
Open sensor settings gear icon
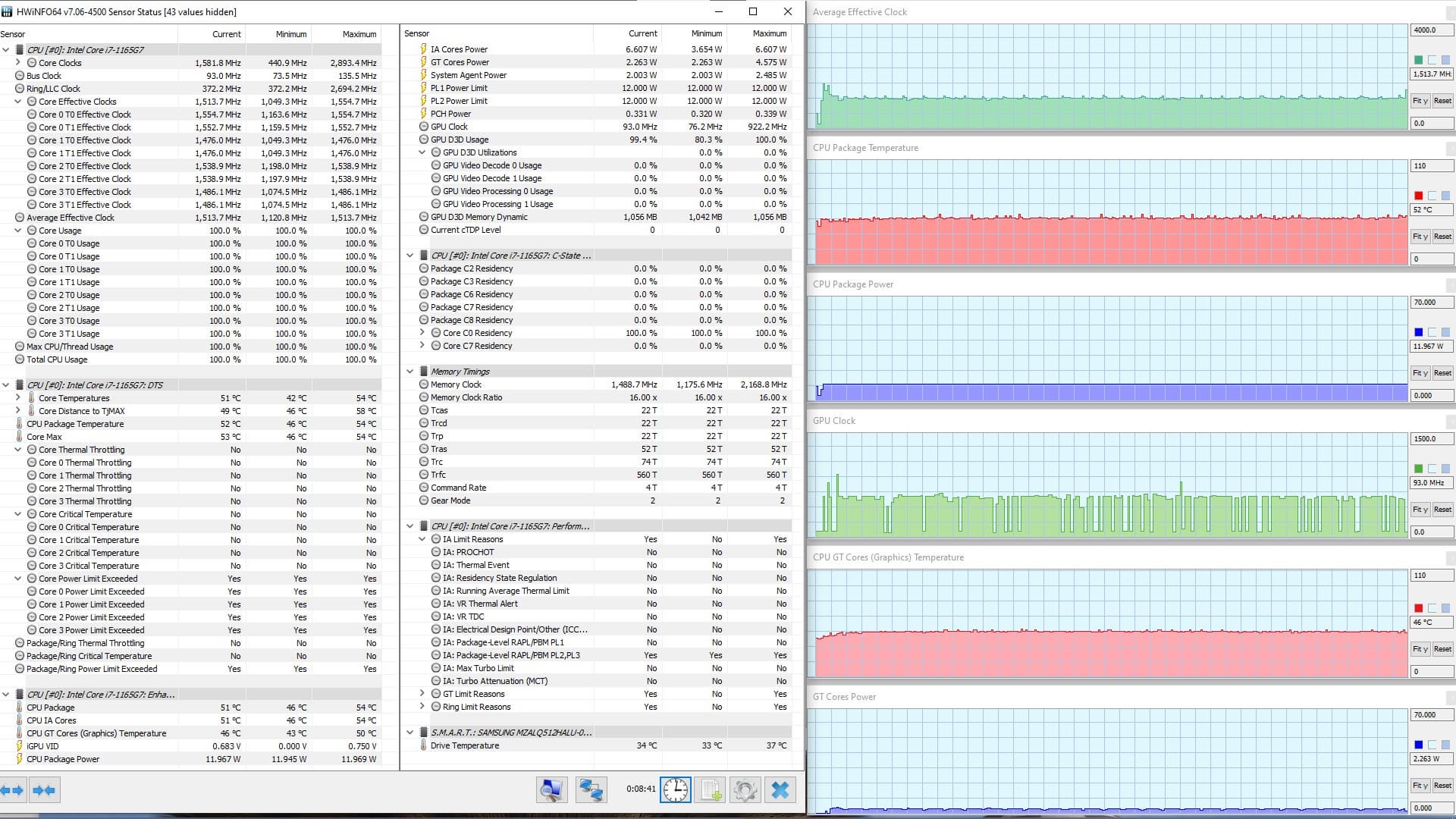pos(745,790)
